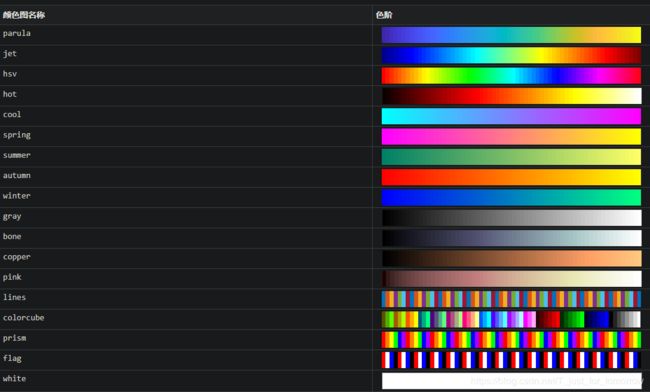
Task: Click the jet colormap name
Action: [10, 53]
